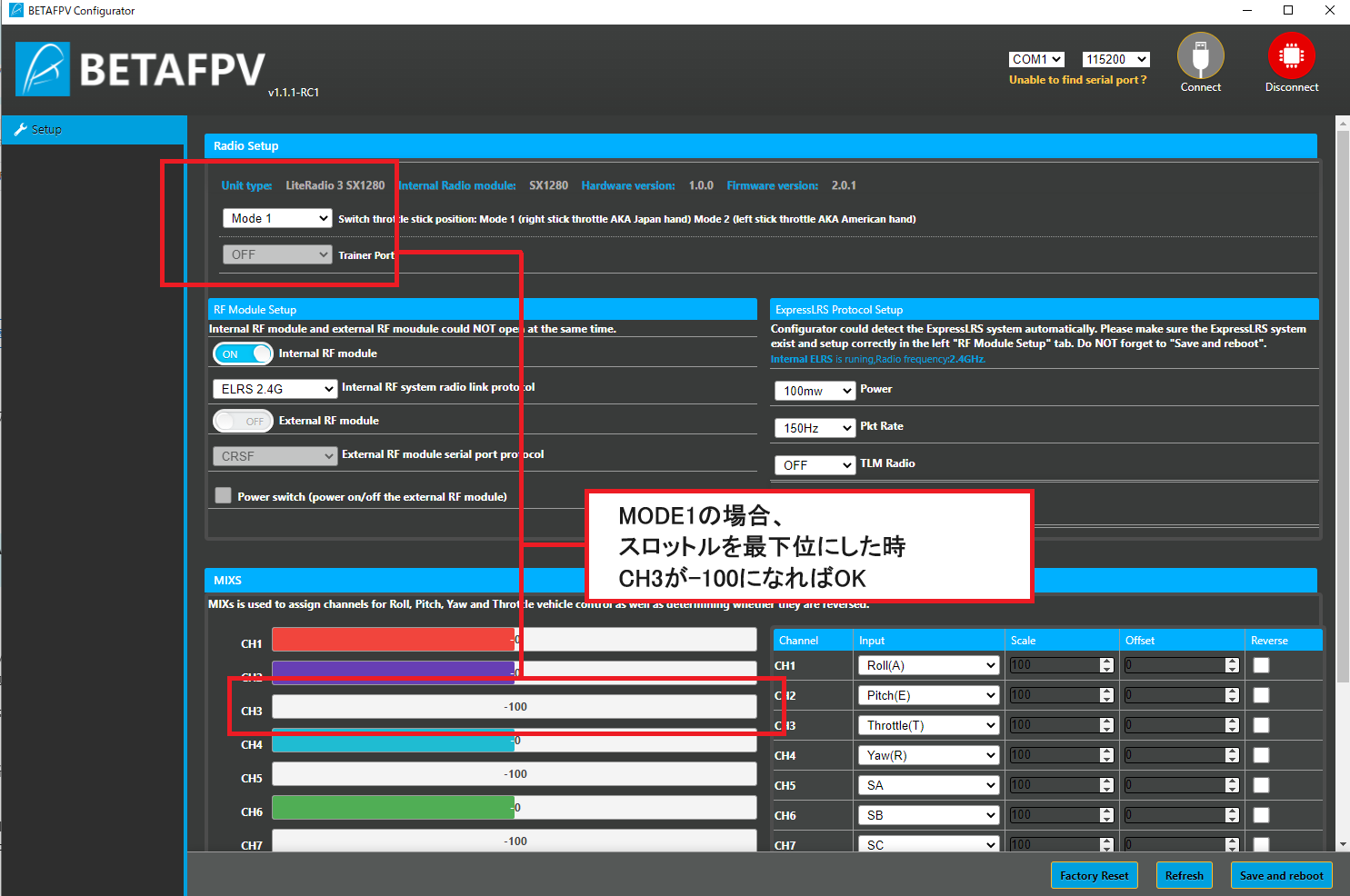Click the ExpressLRS Protocol Setup header
1350x896 pixels.
pos(1045,309)
